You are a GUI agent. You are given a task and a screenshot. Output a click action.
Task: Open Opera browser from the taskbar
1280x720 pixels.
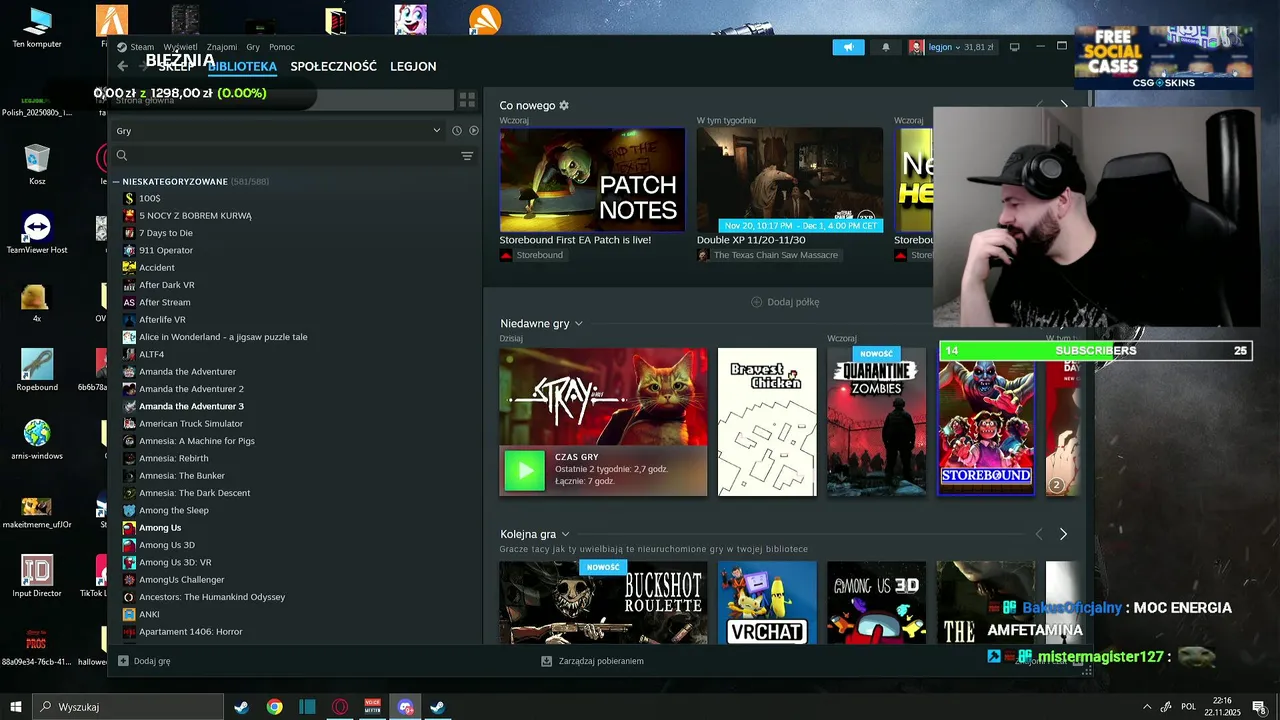(x=340, y=707)
